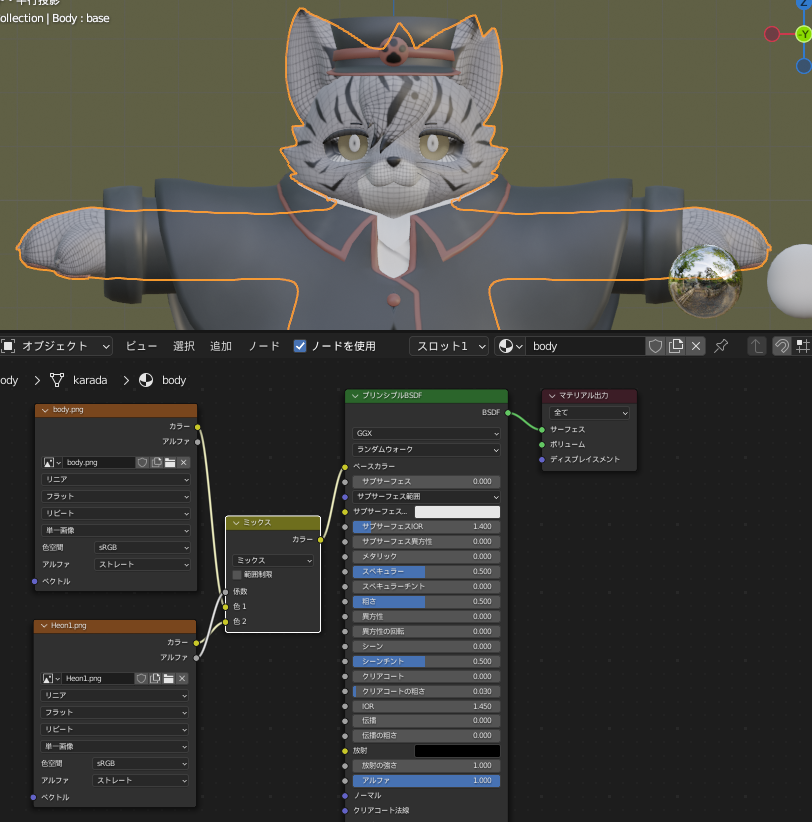
Task: Open the オブジェクト shader type dropdown
Action: (x=57, y=346)
